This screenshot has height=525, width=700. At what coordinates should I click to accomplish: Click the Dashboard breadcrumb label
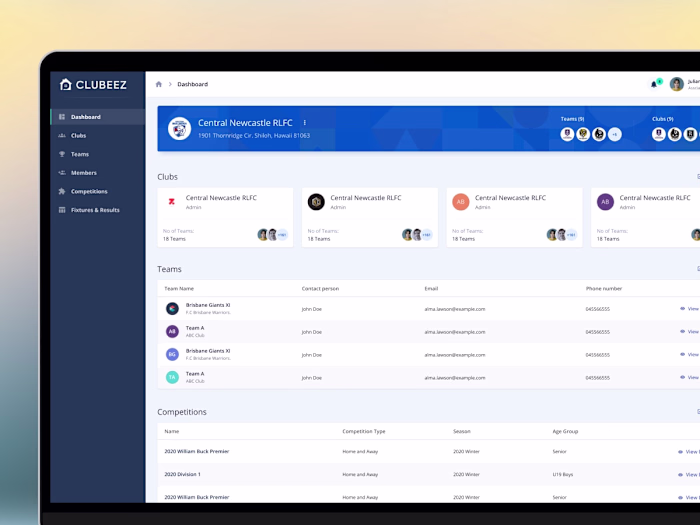tap(192, 84)
